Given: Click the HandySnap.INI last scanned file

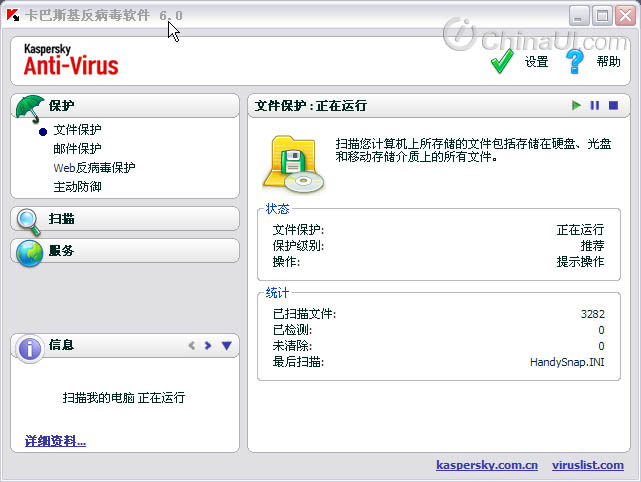Looking at the screenshot, I should (567, 362).
